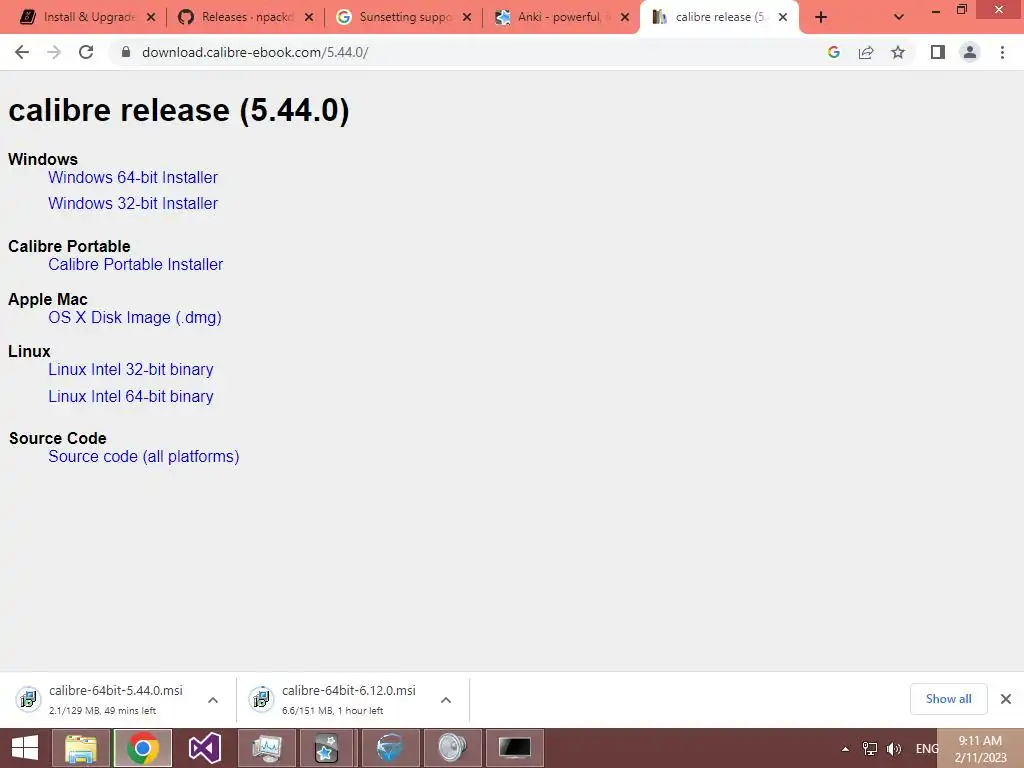1024x768 pixels.
Task: Open a new browser tab
Action: pos(821,17)
